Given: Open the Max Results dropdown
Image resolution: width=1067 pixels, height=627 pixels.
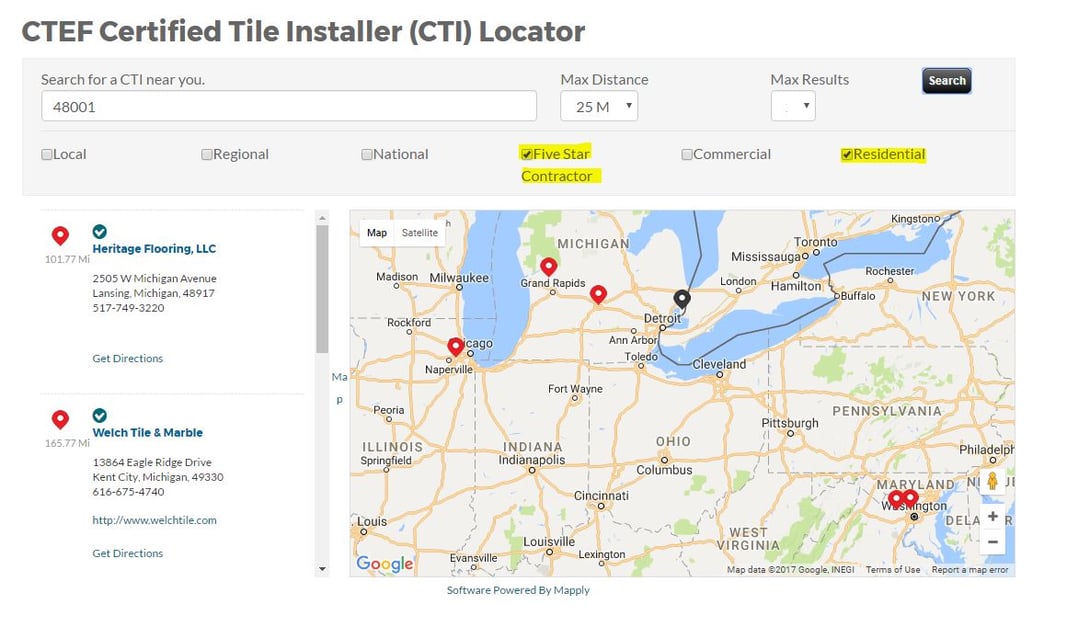Looking at the screenshot, I should tap(791, 106).
